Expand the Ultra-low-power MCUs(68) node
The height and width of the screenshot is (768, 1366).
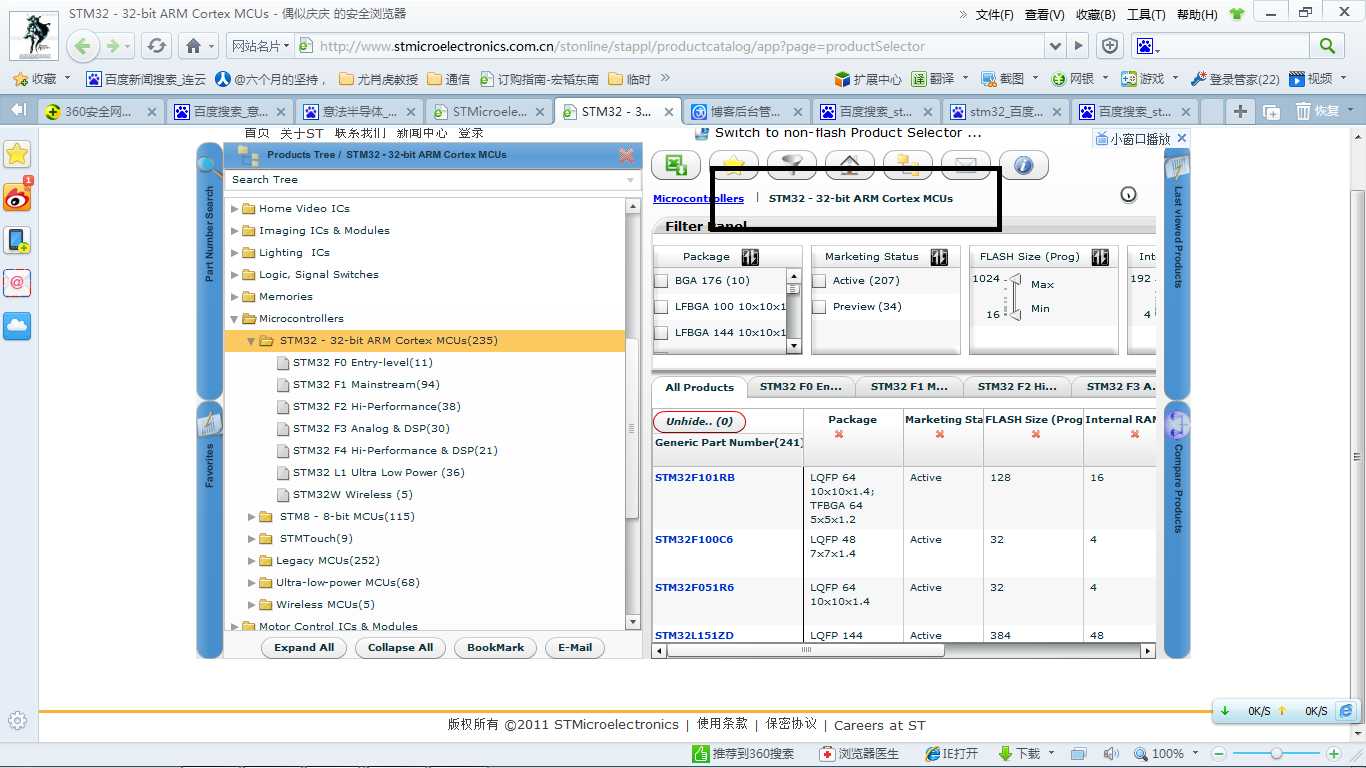click(252, 583)
